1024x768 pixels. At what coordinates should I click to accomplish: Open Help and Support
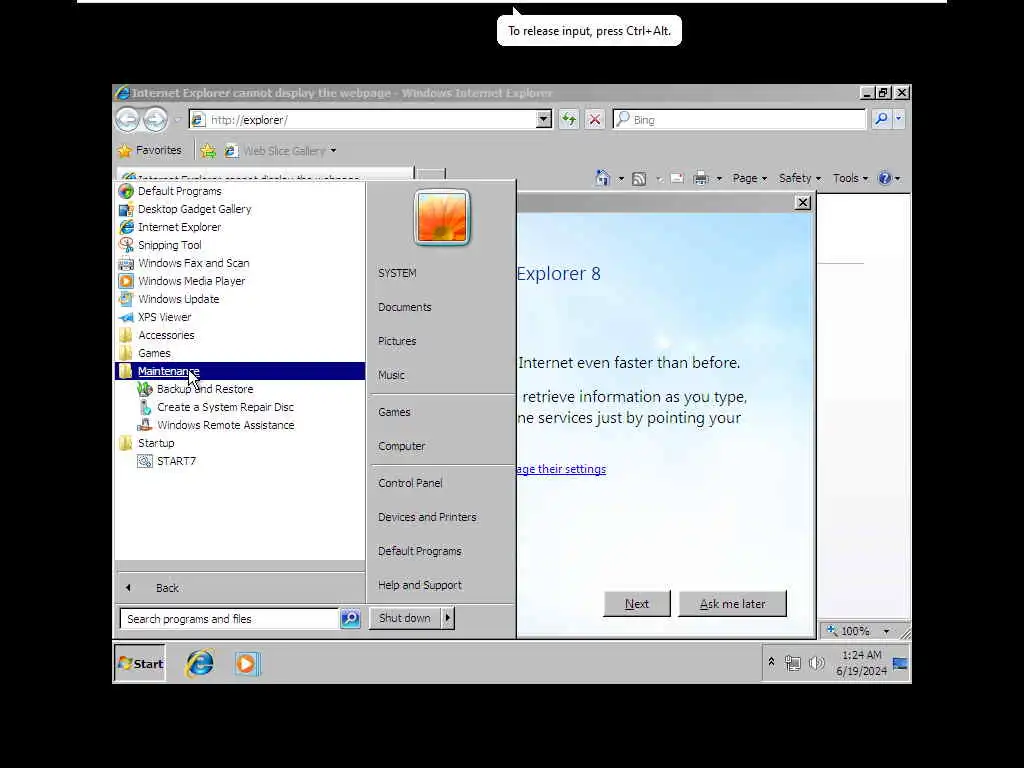419,584
